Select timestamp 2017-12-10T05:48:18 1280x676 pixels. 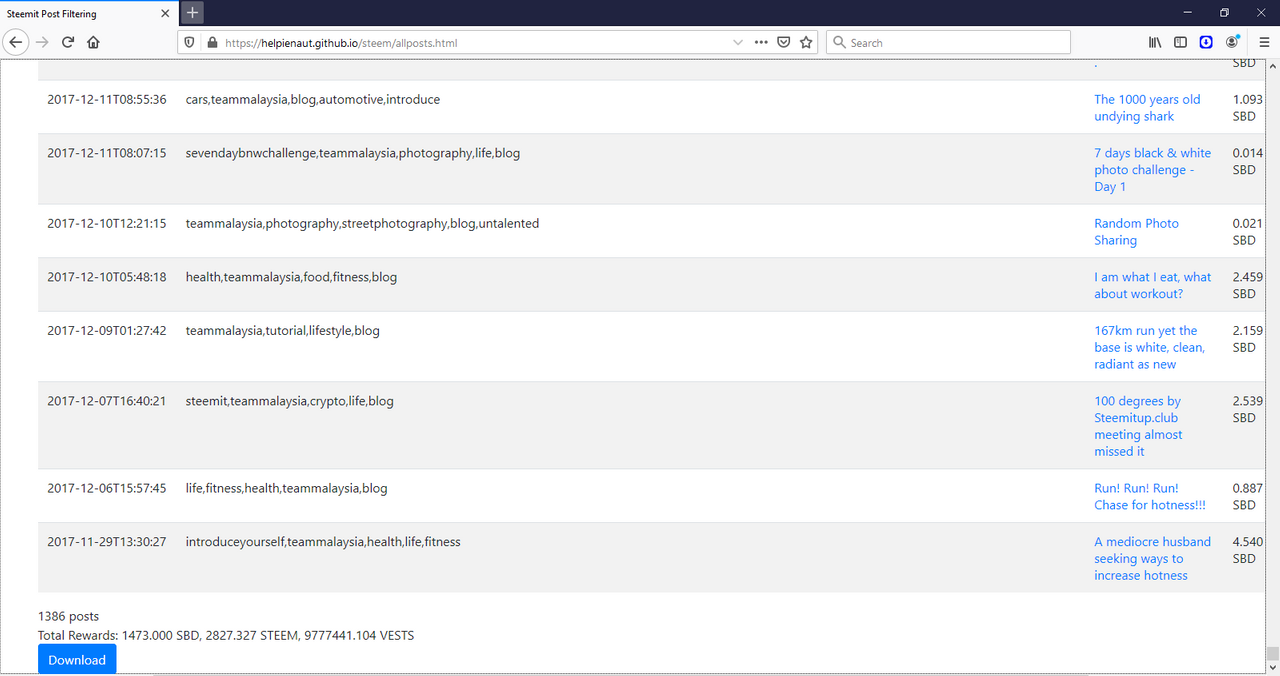click(107, 277)
